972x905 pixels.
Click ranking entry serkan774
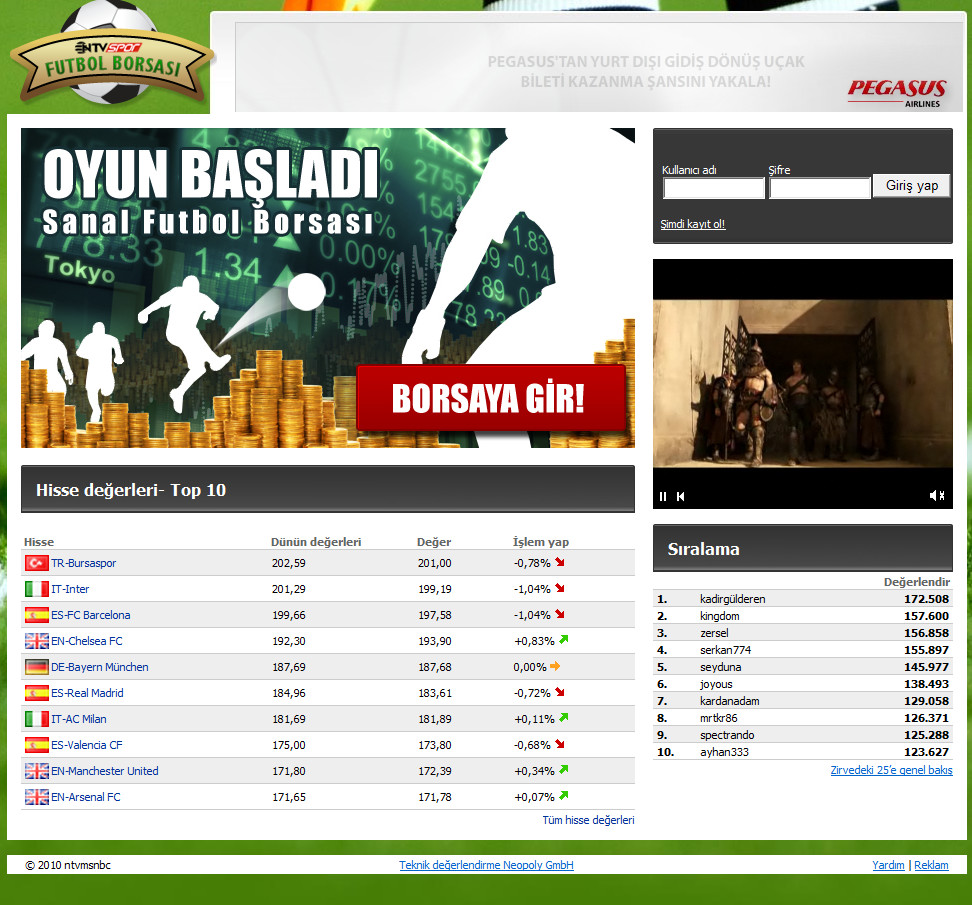coord(725,650)
